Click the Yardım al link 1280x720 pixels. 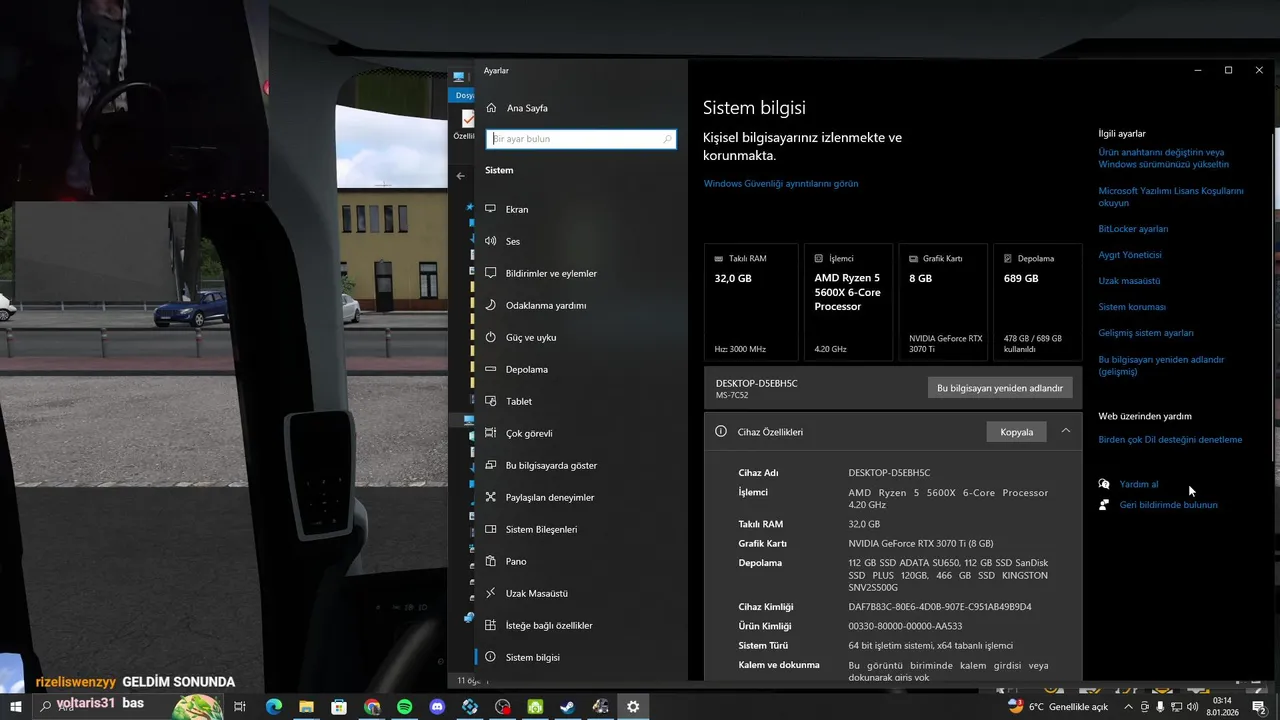click(x=1139, y=484)
